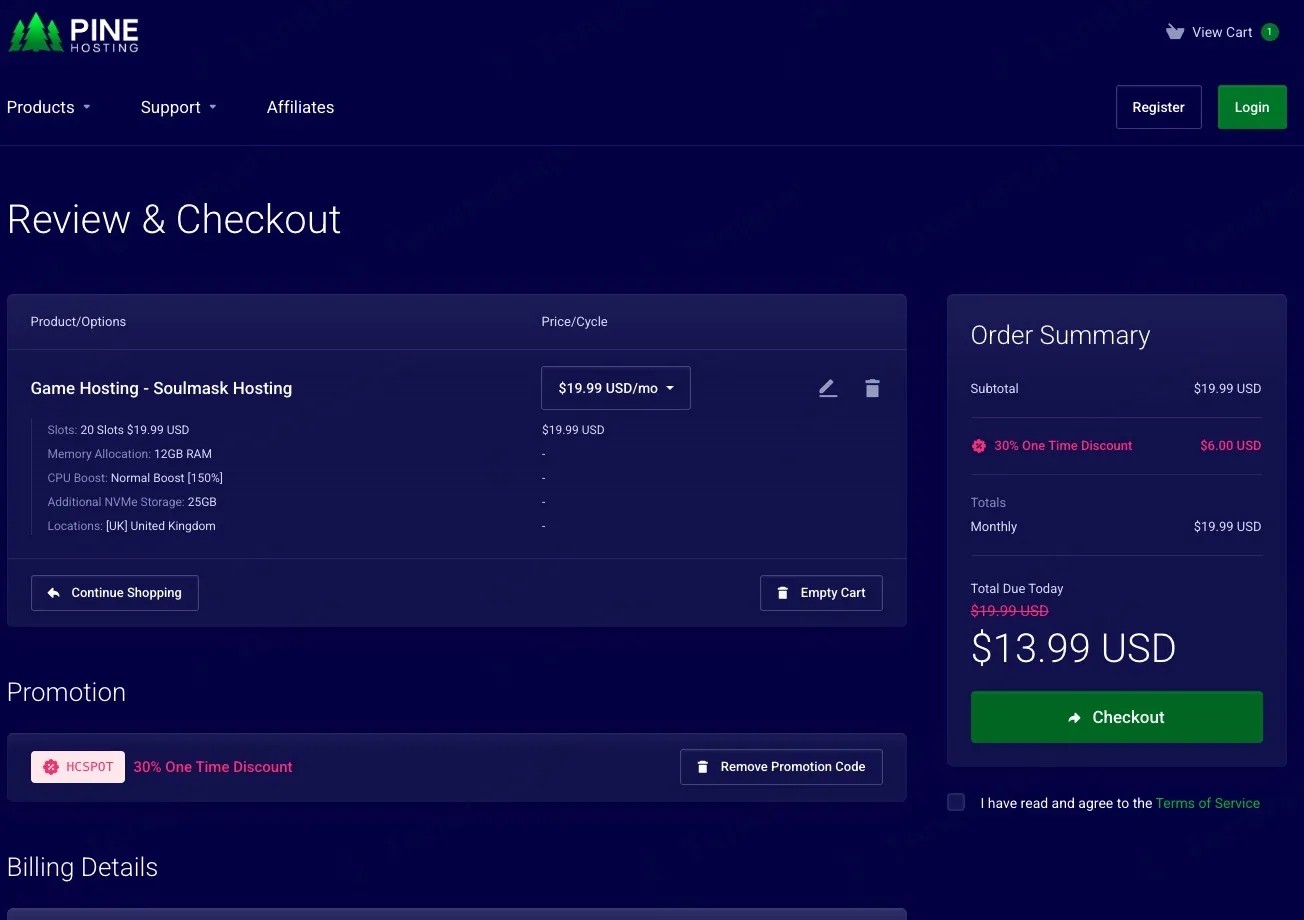Click the green Login button
The image size is (1304, 920).
coord(1252,107)
